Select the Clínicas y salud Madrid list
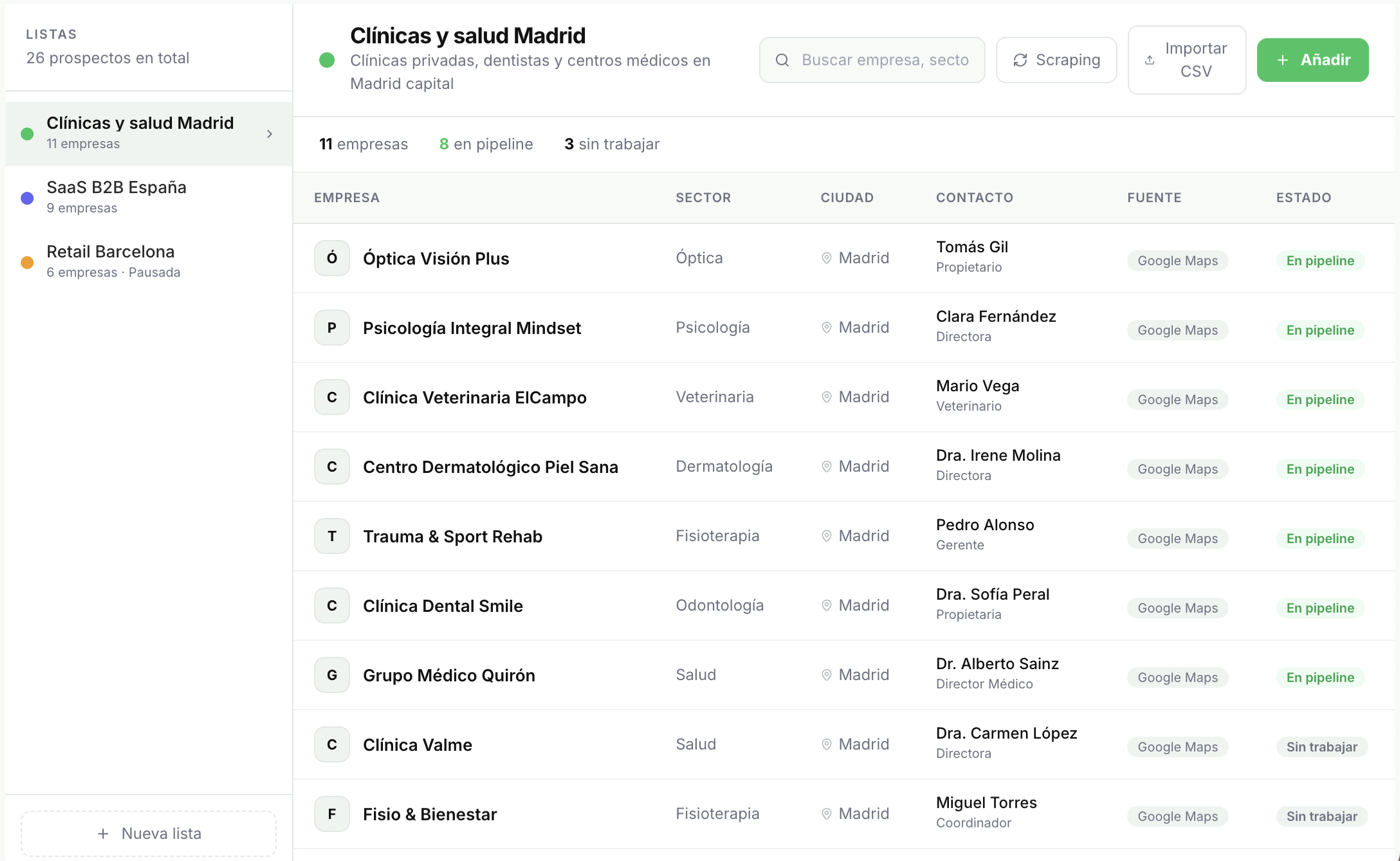The width and height of the screenshot is (1400, 861). tap(149, 133)
